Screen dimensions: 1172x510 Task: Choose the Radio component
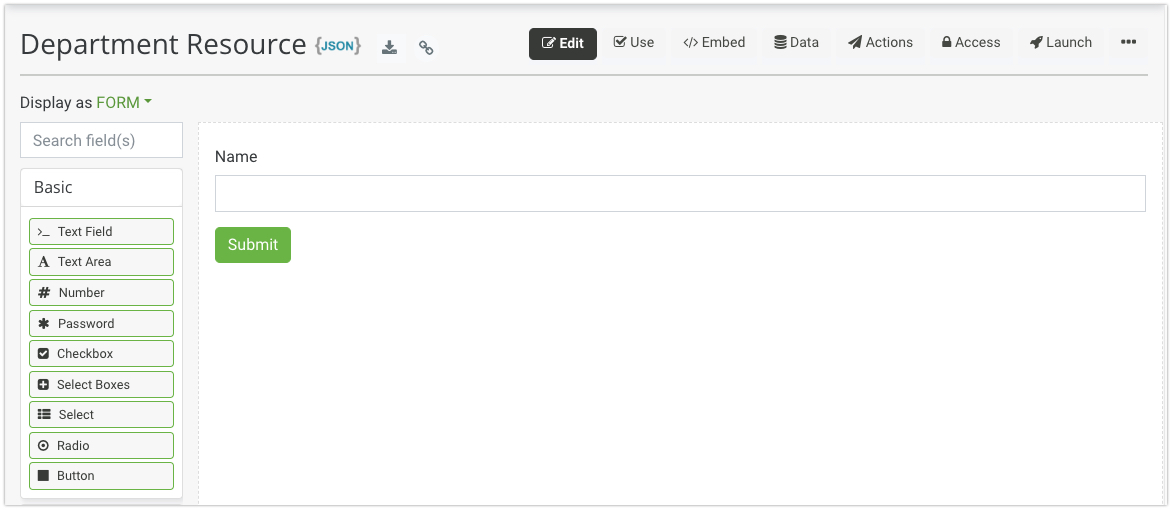101,446
